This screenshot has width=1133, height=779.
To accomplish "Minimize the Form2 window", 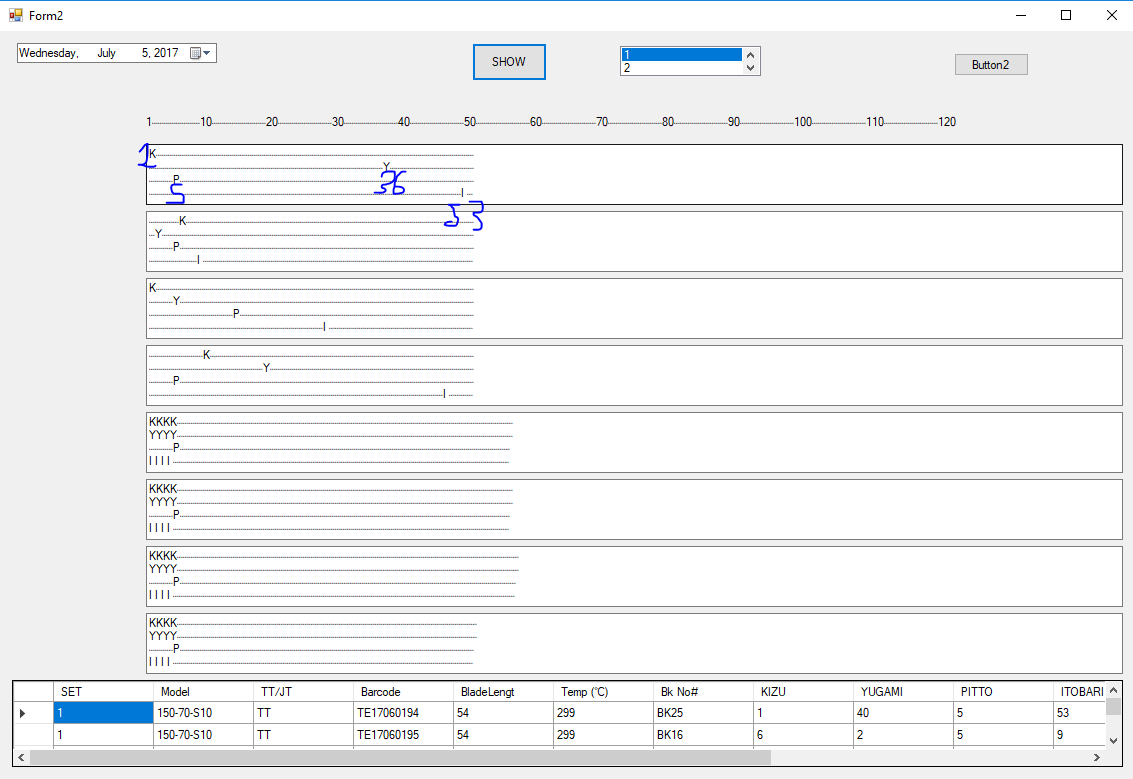I will coord(1021,15).
